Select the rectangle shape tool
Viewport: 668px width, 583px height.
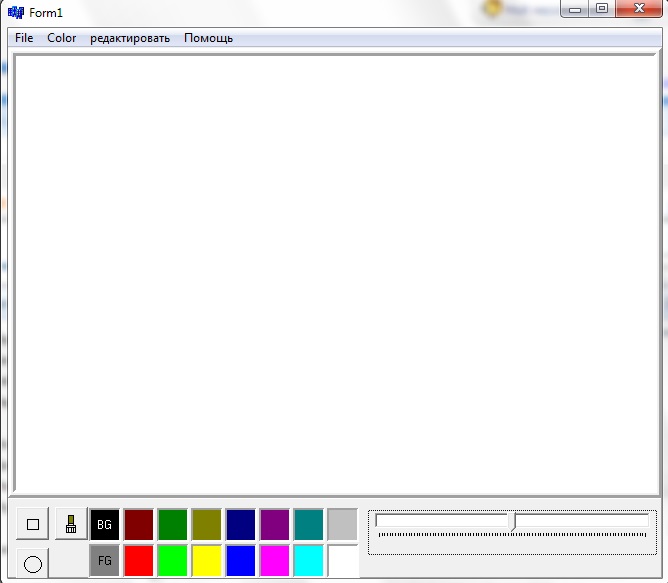click(33, 524)
